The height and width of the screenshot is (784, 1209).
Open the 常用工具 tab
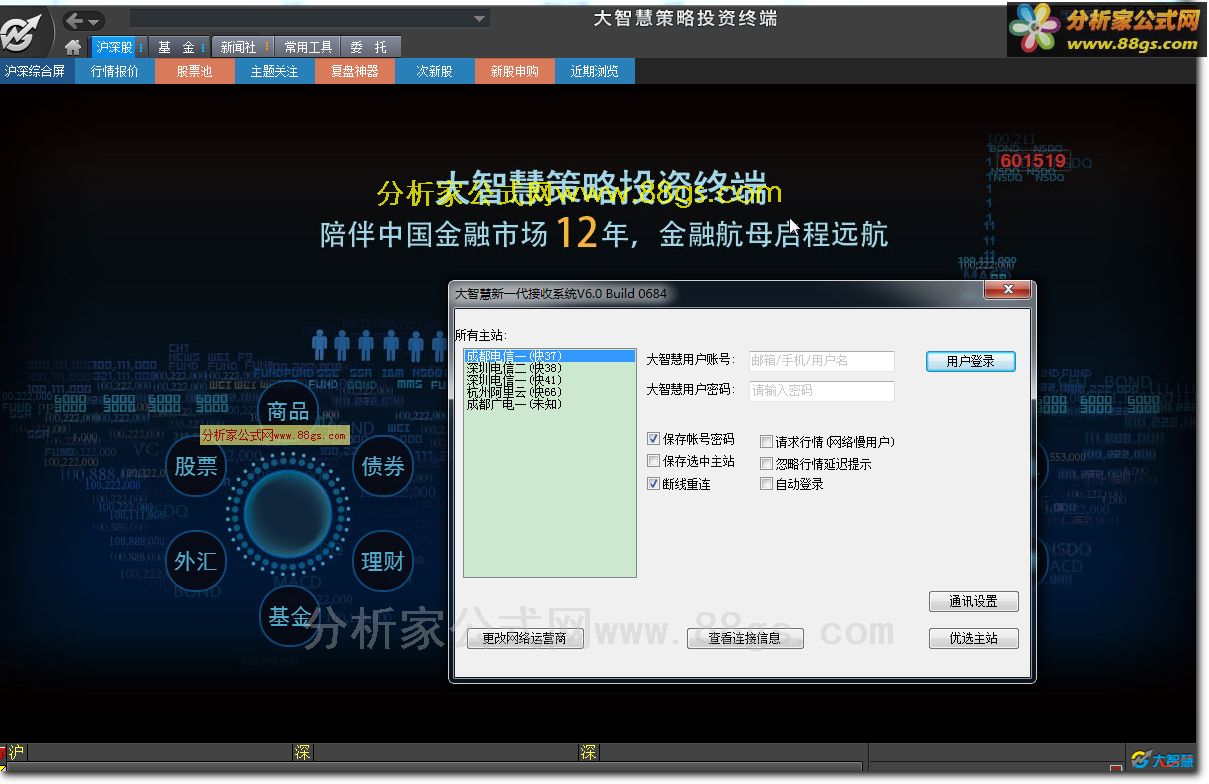click(x=308, y=47)
